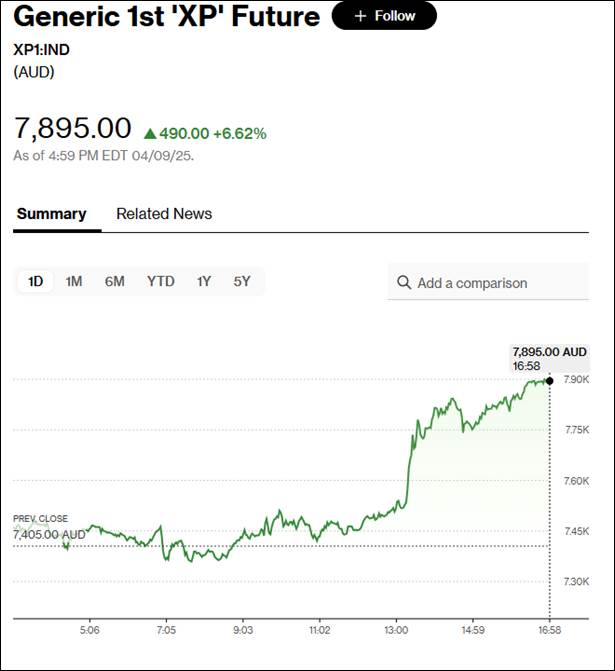This screenshot has width=615, height=671.
Task: Open the Summary tab
Action: [x=51, y=213]
